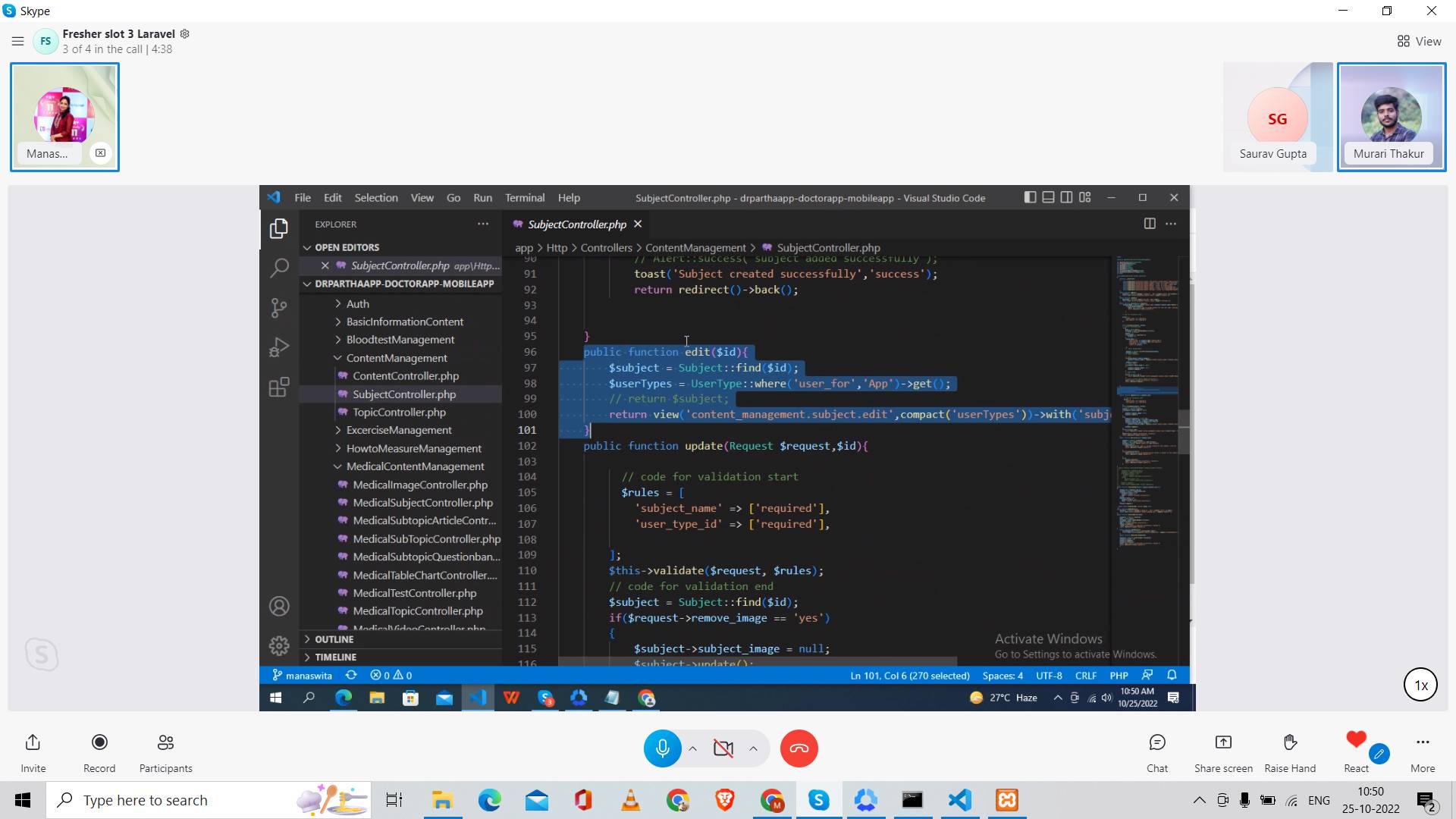The height and width of the screenshot is (819, 1456).
Task: Toggle primary sidebar layout icon
Action: (x=1030, y=197)
